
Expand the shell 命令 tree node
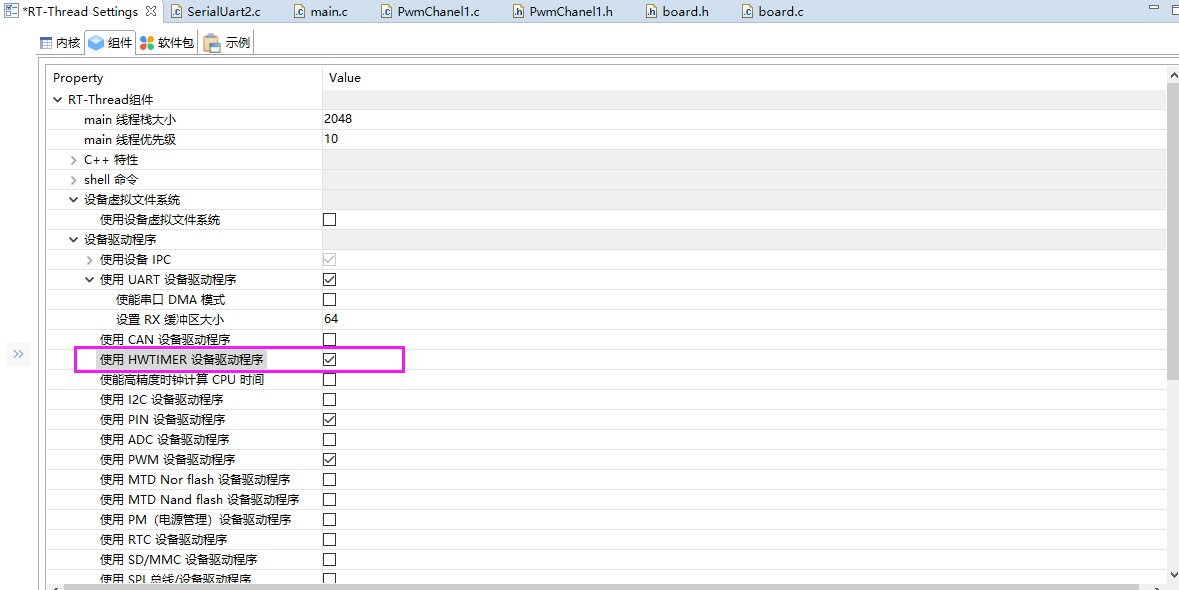click(x=74, y=180)
